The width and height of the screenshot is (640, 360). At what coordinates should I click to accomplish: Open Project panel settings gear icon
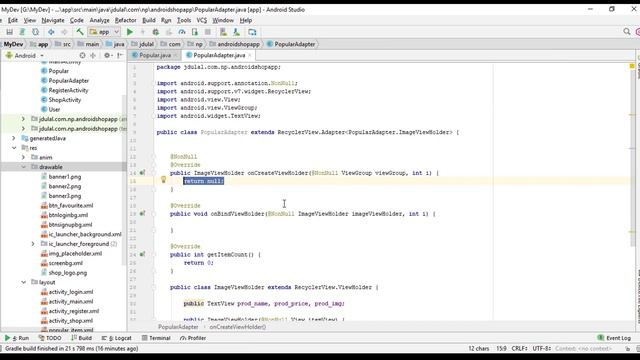(x=107, y=55)
